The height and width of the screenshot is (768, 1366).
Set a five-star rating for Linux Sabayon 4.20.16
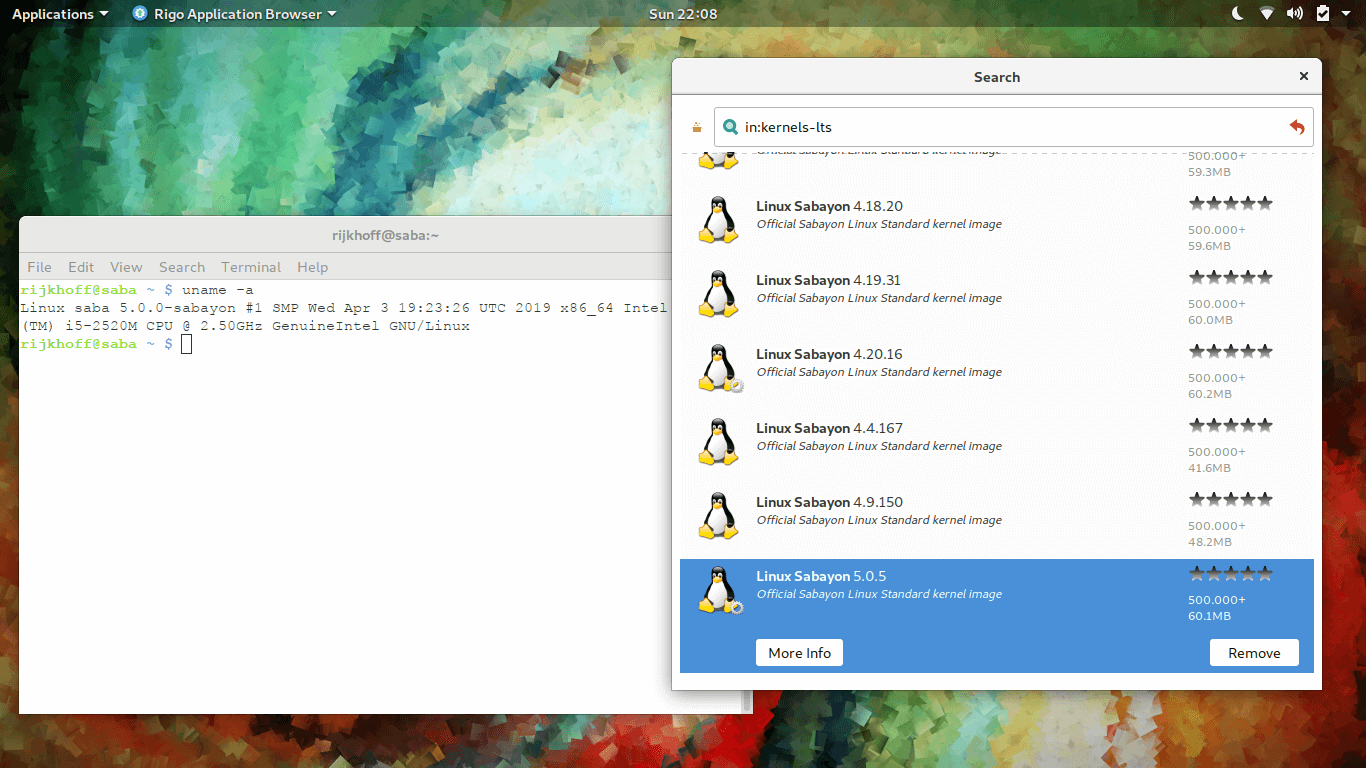1265,350
